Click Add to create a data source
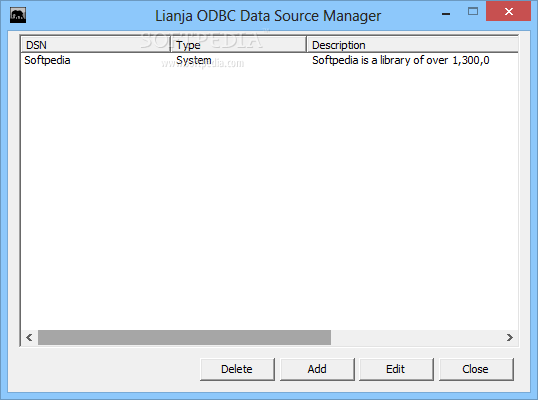This screenshot has width=538, height=400. pyautogui.click(x=317, y=369)
